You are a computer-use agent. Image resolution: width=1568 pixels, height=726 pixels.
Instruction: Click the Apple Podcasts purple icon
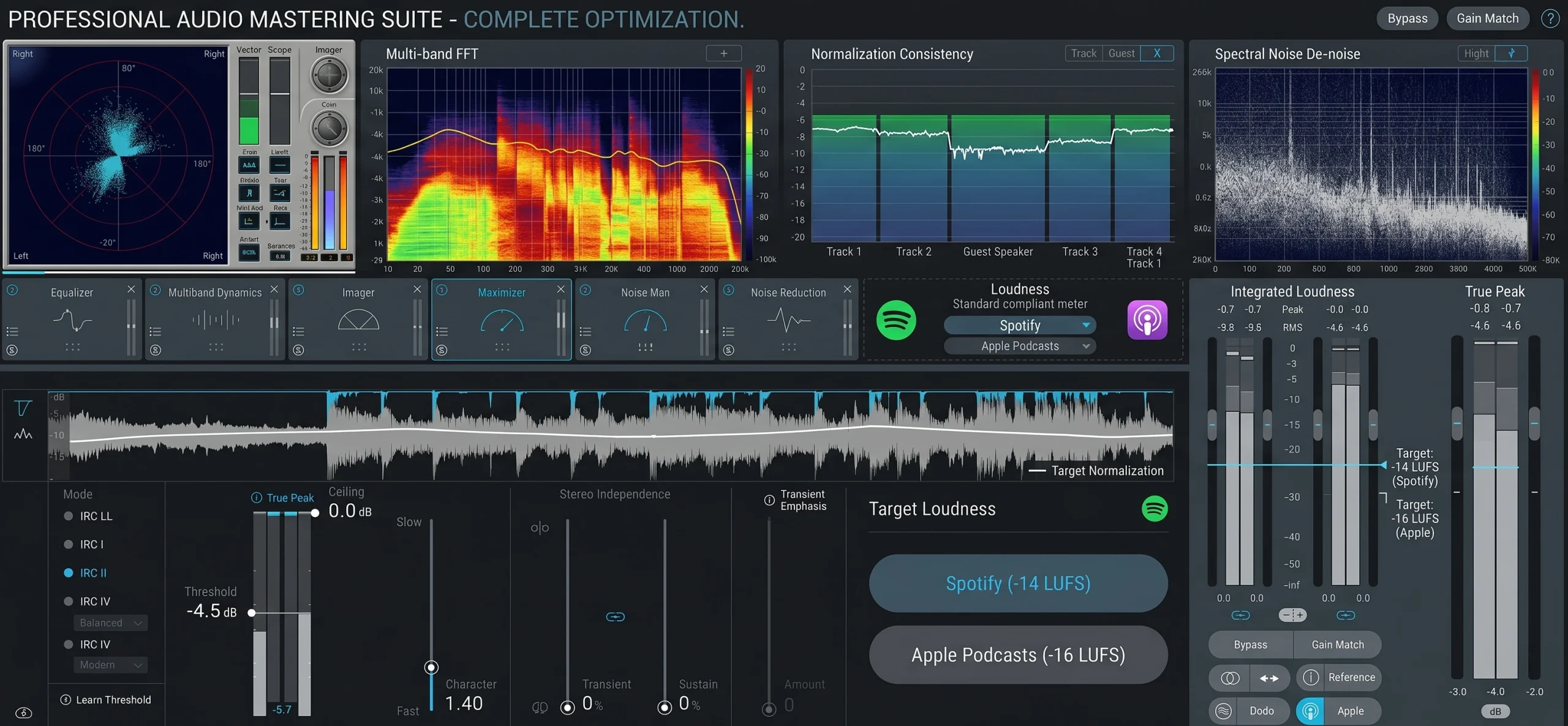tap(1147, 320)
